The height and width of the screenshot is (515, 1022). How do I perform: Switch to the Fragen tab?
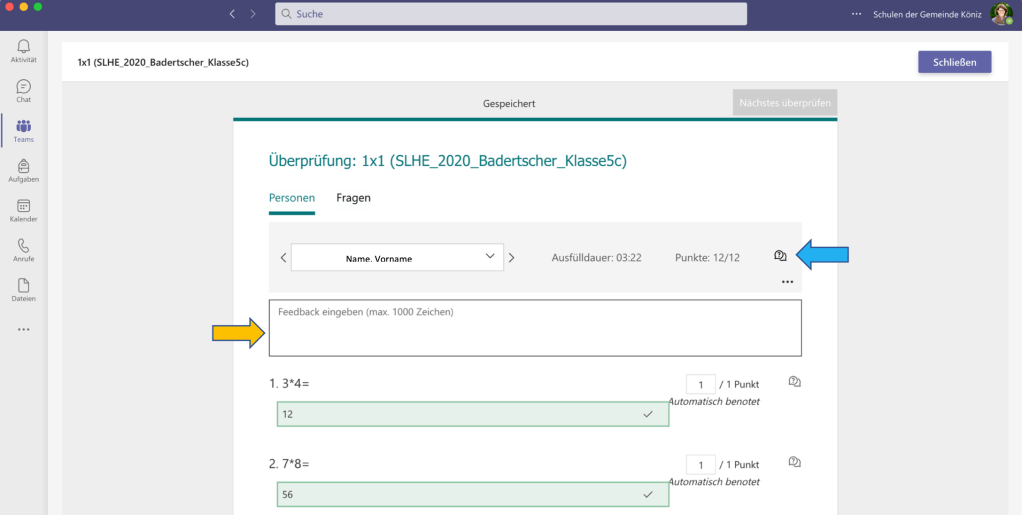353,198
